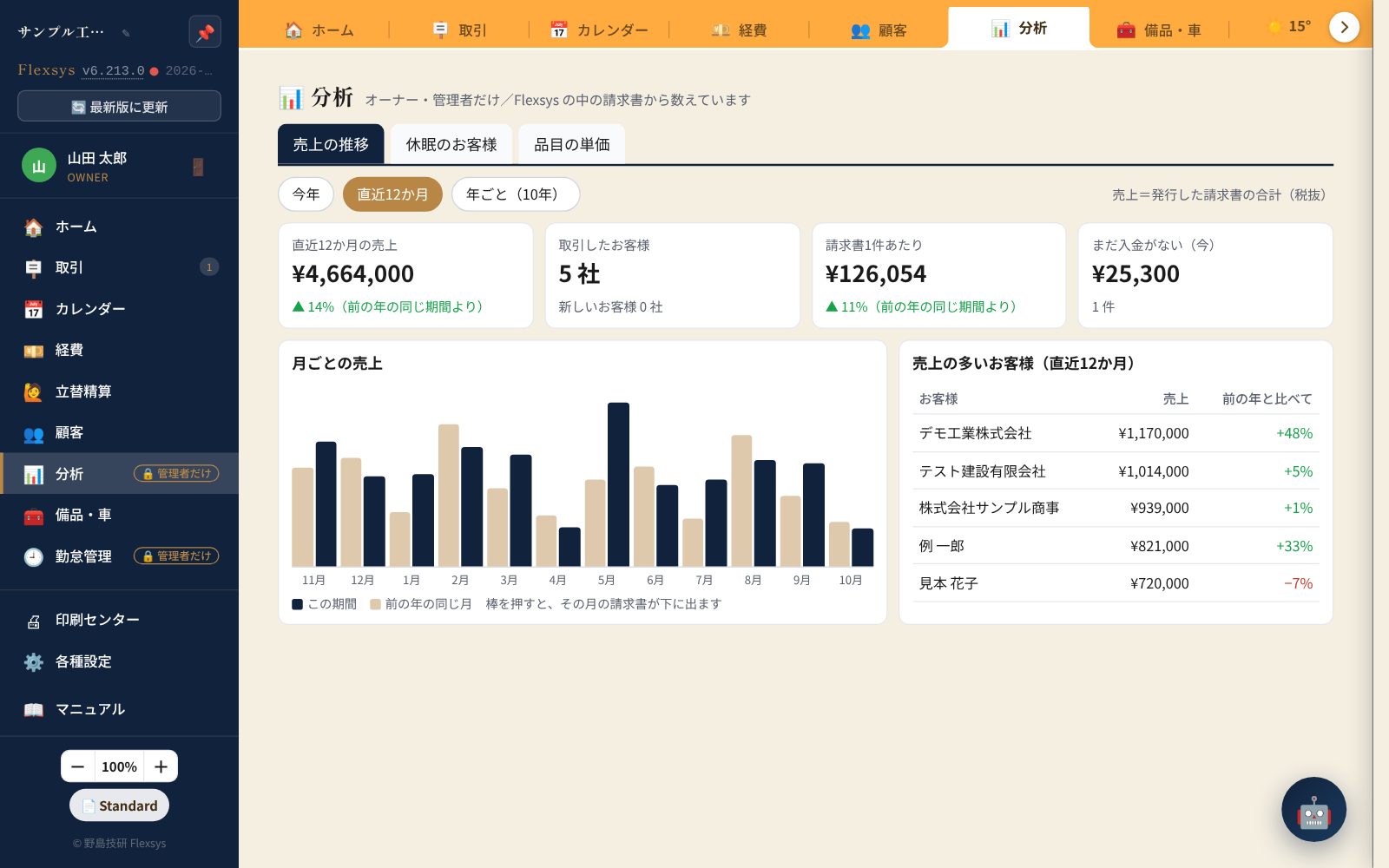Switch to the 顧客 top tab
The height and width of the screenshot is (868, 1389).
click(x=879, y=30)
